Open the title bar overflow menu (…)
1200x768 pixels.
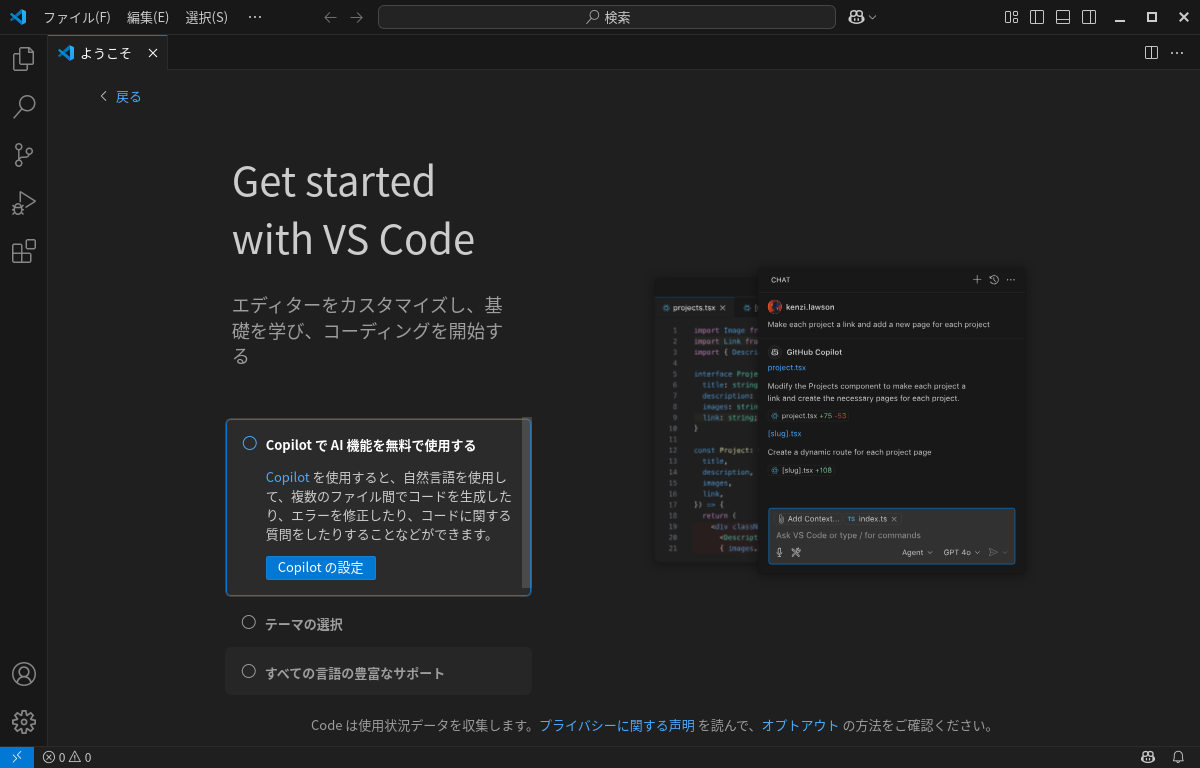pos(255,17)
